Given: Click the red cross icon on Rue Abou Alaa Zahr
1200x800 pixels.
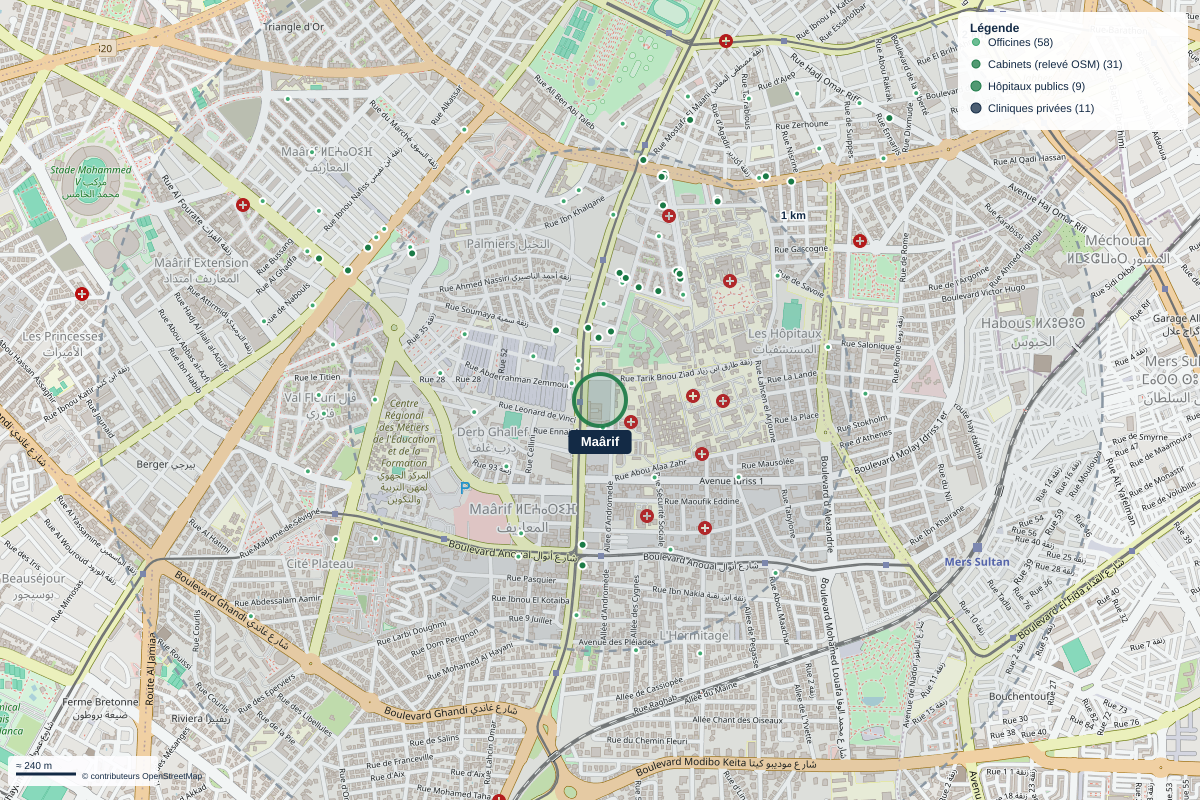Looking at the screenshot, I should [x=702, y=454].
